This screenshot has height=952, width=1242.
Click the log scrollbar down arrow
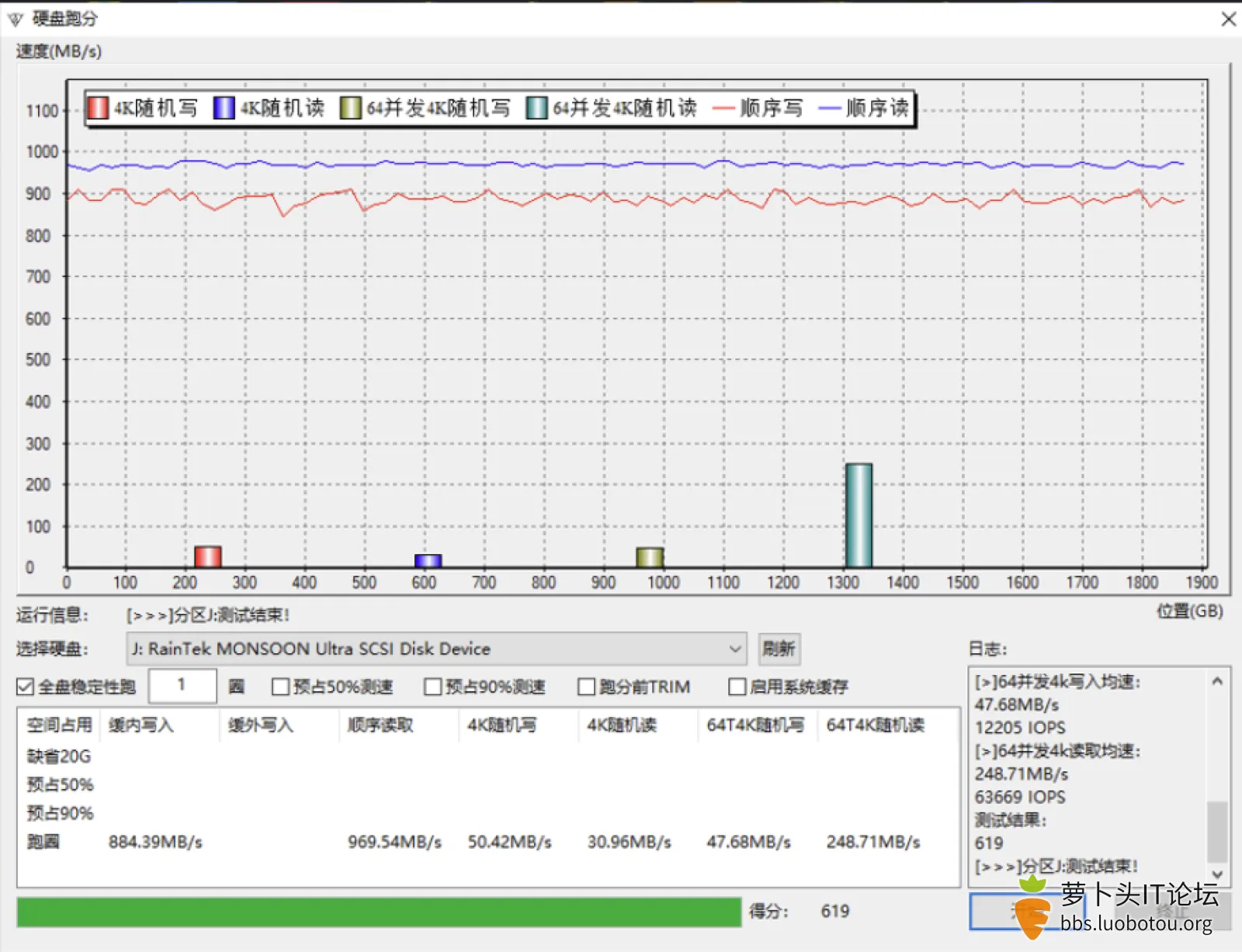pyautogui.click(x=1217, y=874)
